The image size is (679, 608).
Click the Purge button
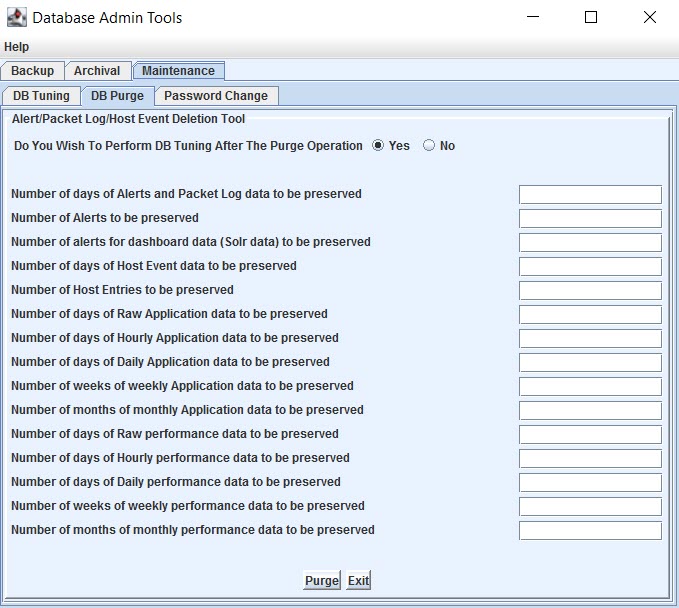tap(322, 580)
